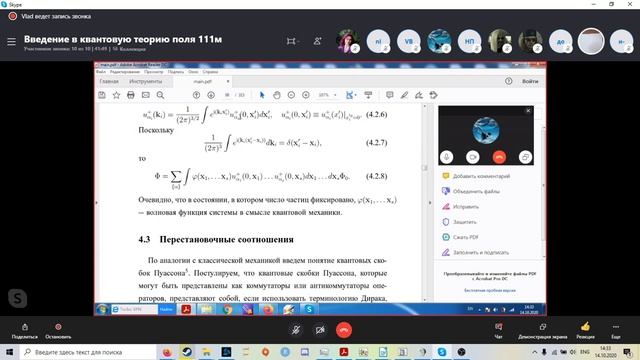This screenshot has width=640, height=360.
Task: Save the PDF with floppy icon
Action: 102,95
